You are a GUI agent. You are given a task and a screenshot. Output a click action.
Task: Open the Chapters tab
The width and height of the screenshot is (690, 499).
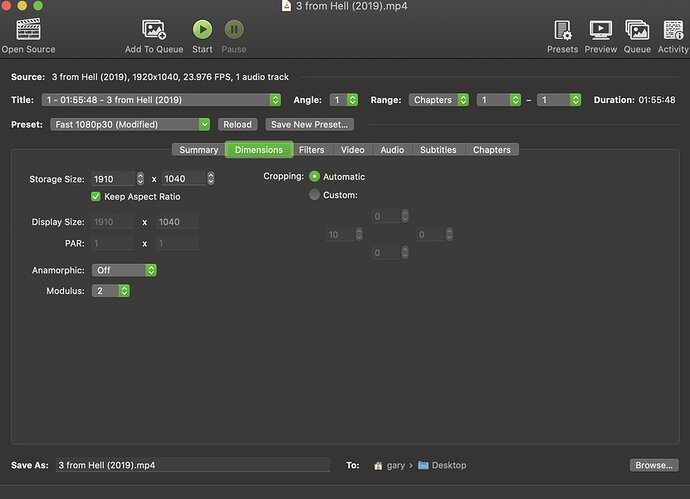point(492,150)
